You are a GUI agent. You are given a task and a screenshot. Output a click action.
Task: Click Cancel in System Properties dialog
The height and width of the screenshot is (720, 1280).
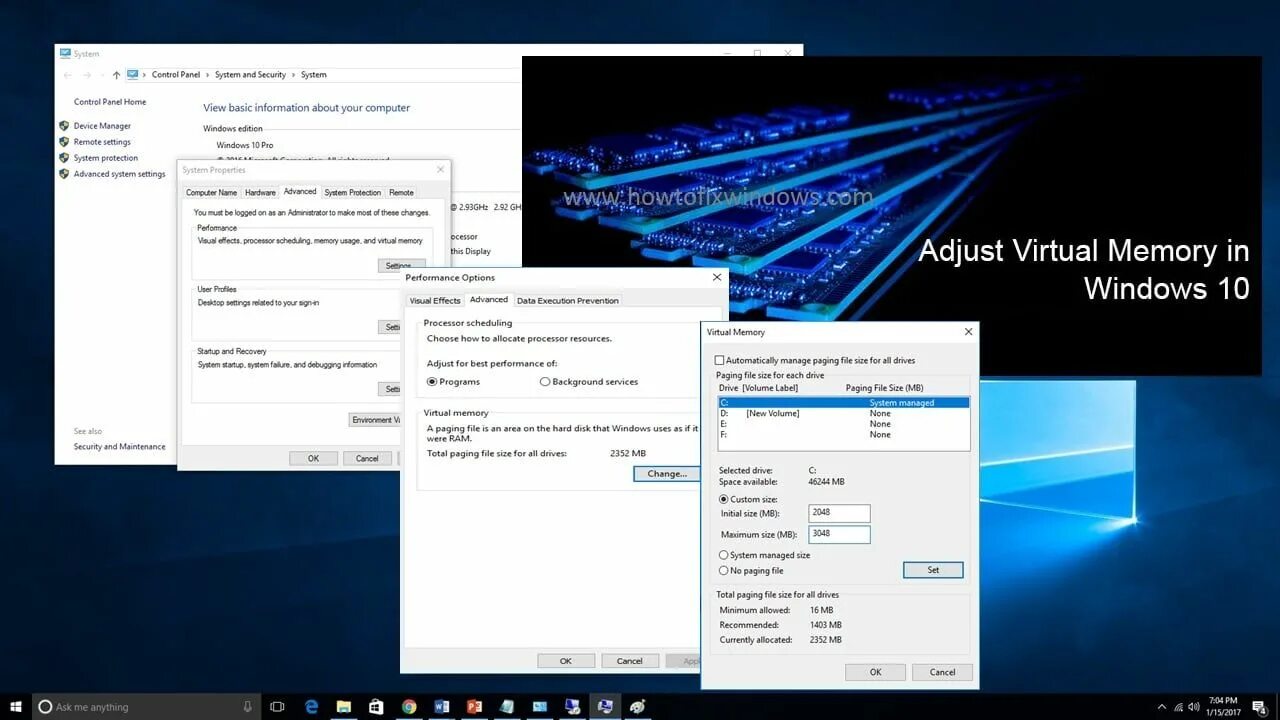coord(367,458)
